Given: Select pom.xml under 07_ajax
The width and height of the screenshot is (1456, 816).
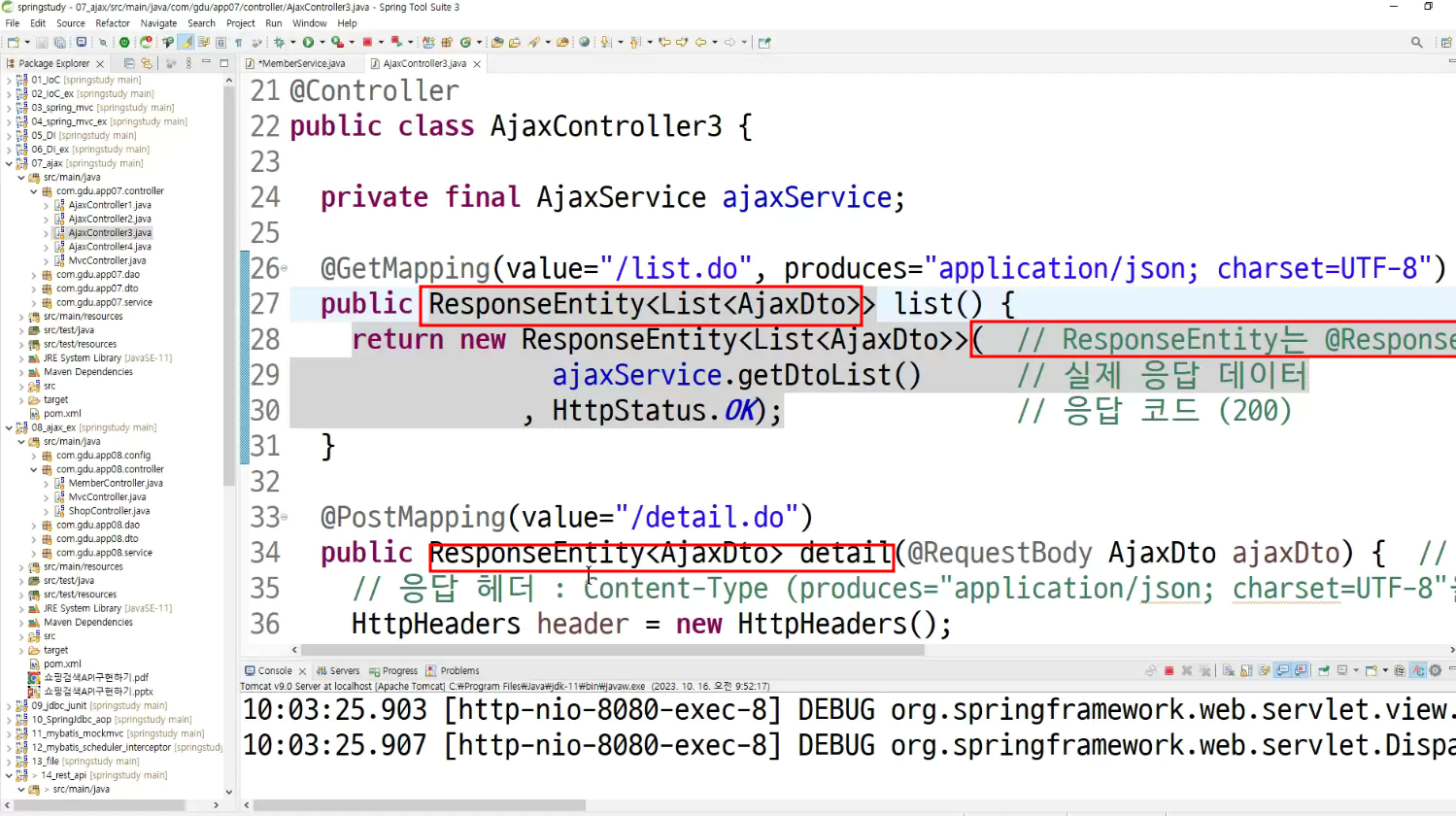Looking at the screenshot, I should (x=62, y=414).
